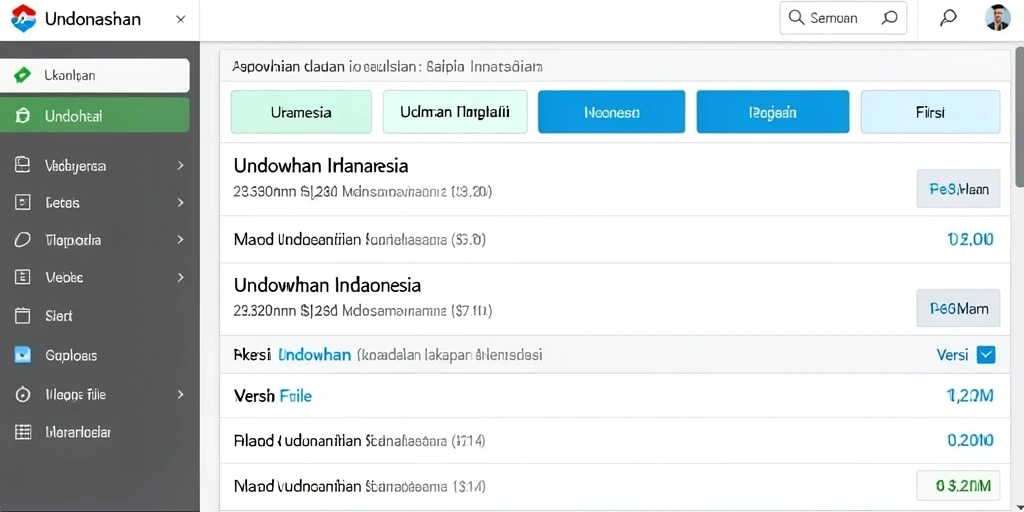
Task: Click the Merarlodar table icon
Action: coord(22,432)
